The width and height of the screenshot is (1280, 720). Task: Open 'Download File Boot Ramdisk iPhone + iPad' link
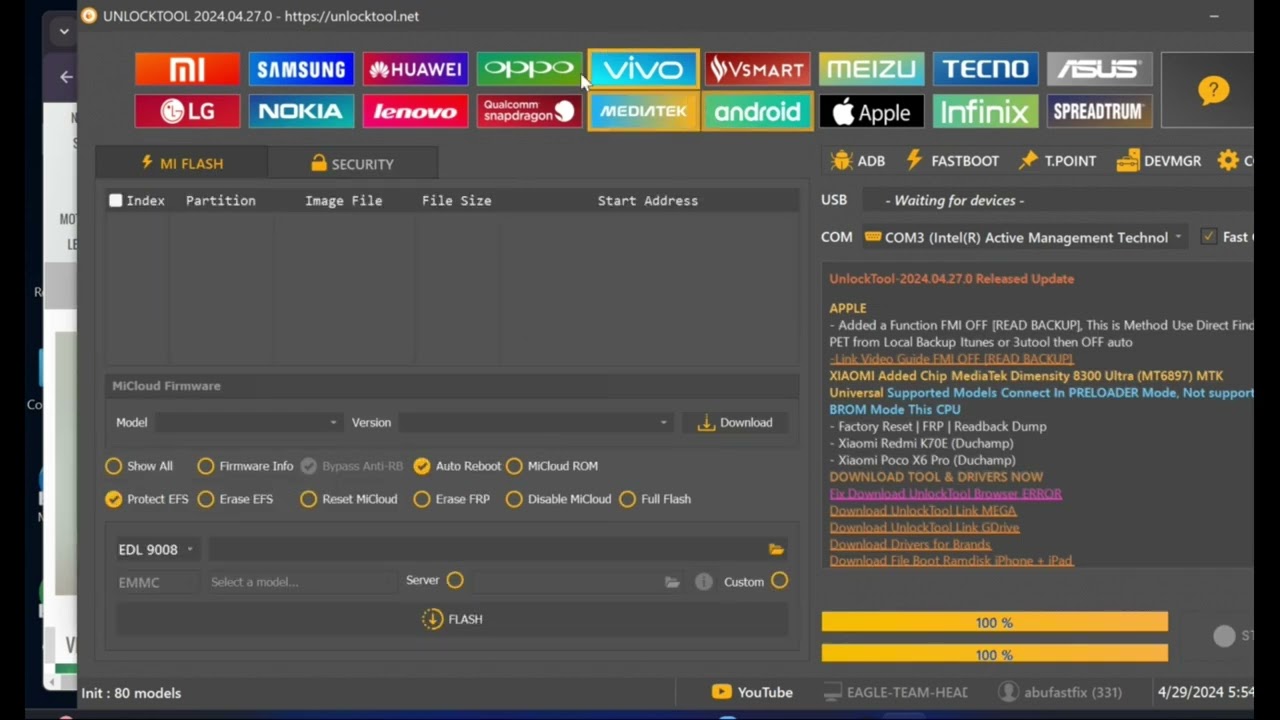tap(951, 561)
